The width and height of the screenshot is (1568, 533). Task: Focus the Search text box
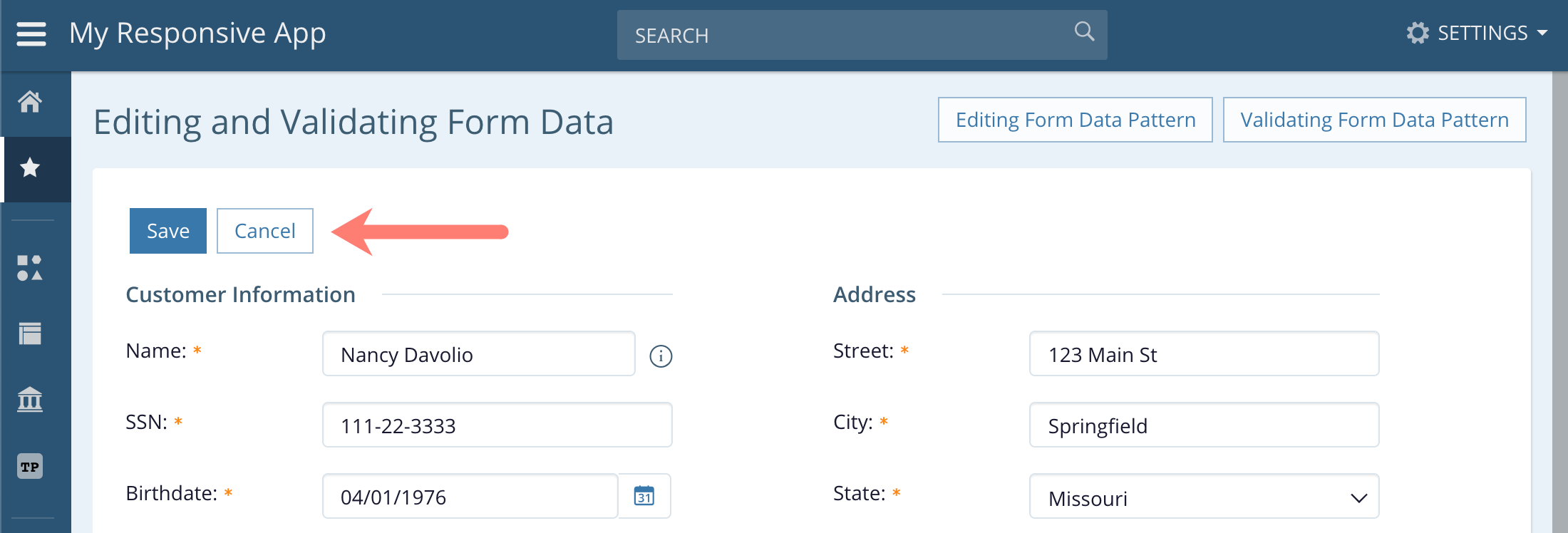coord(841,35)
